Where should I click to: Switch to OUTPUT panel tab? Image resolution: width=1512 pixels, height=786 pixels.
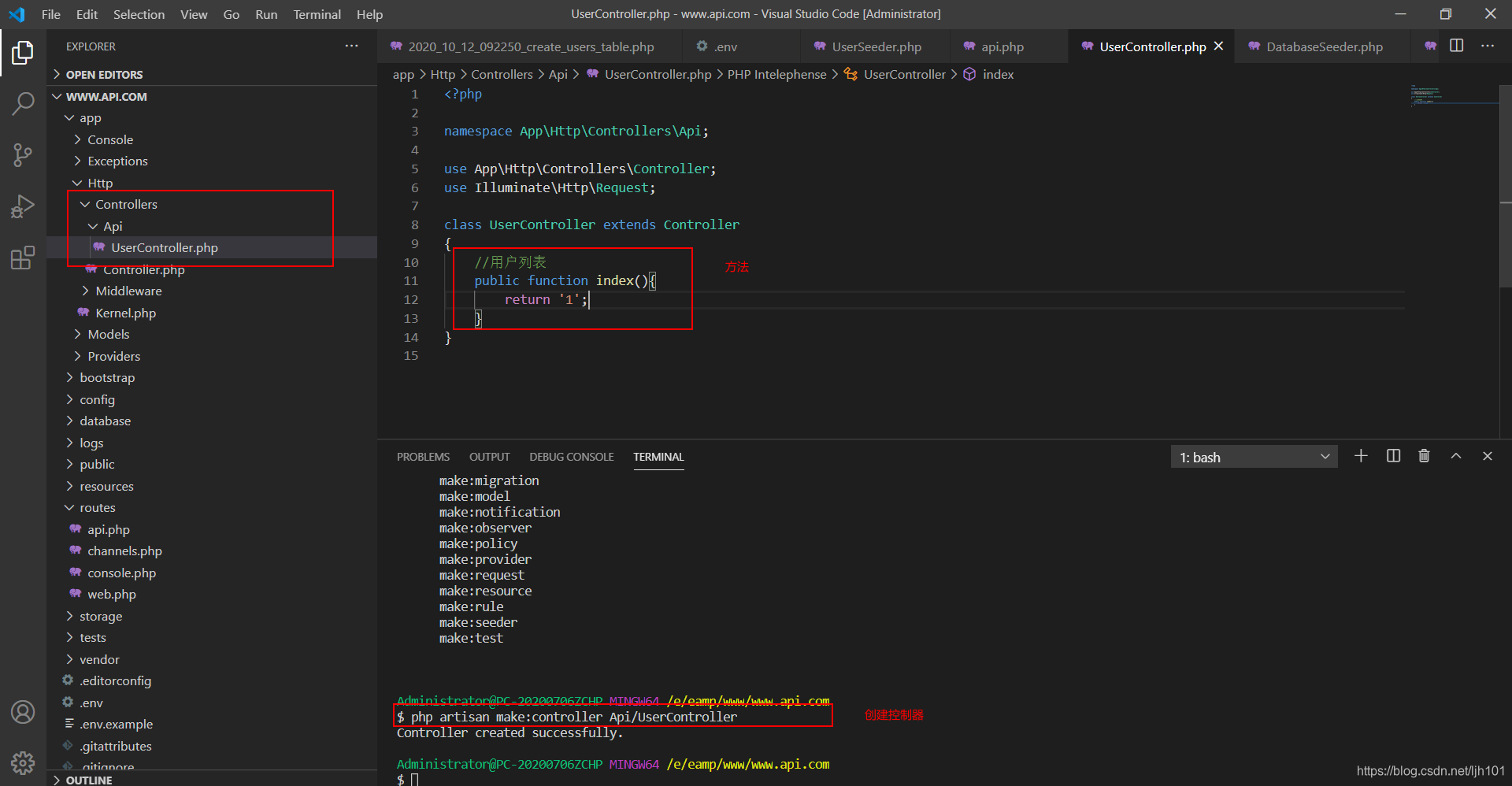[489, 457]
